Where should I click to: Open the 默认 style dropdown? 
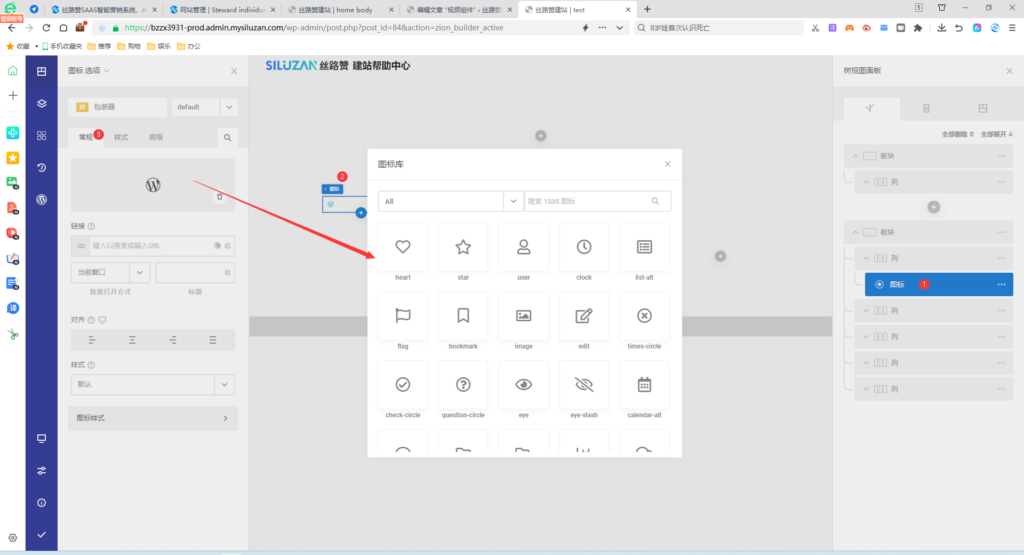226,384
